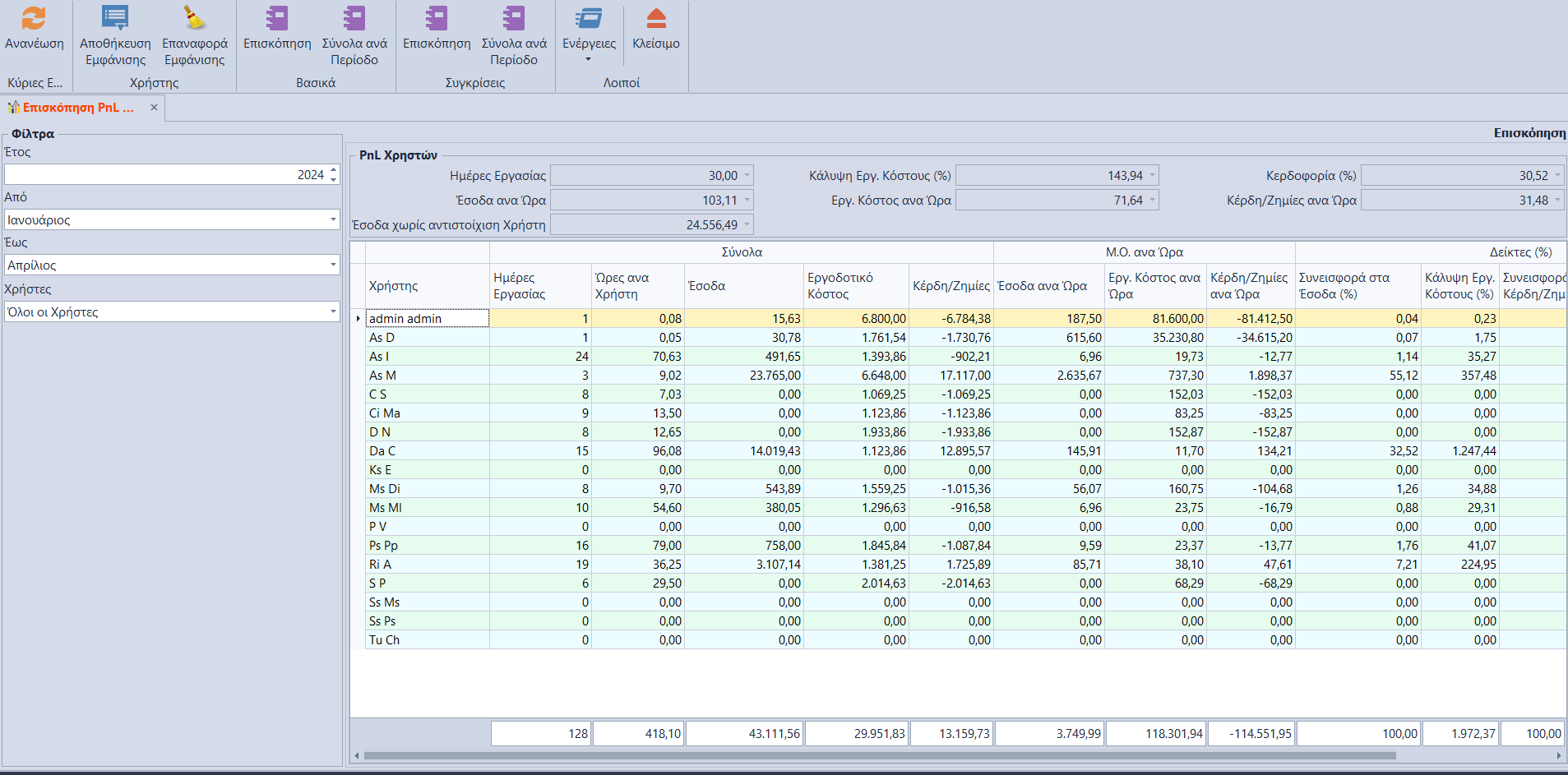Open Σύνολα ανά Περίοδο in Συγκρίσεις group
The image size is (1568, 775).
pyautogui.click(x=514, y=18)
